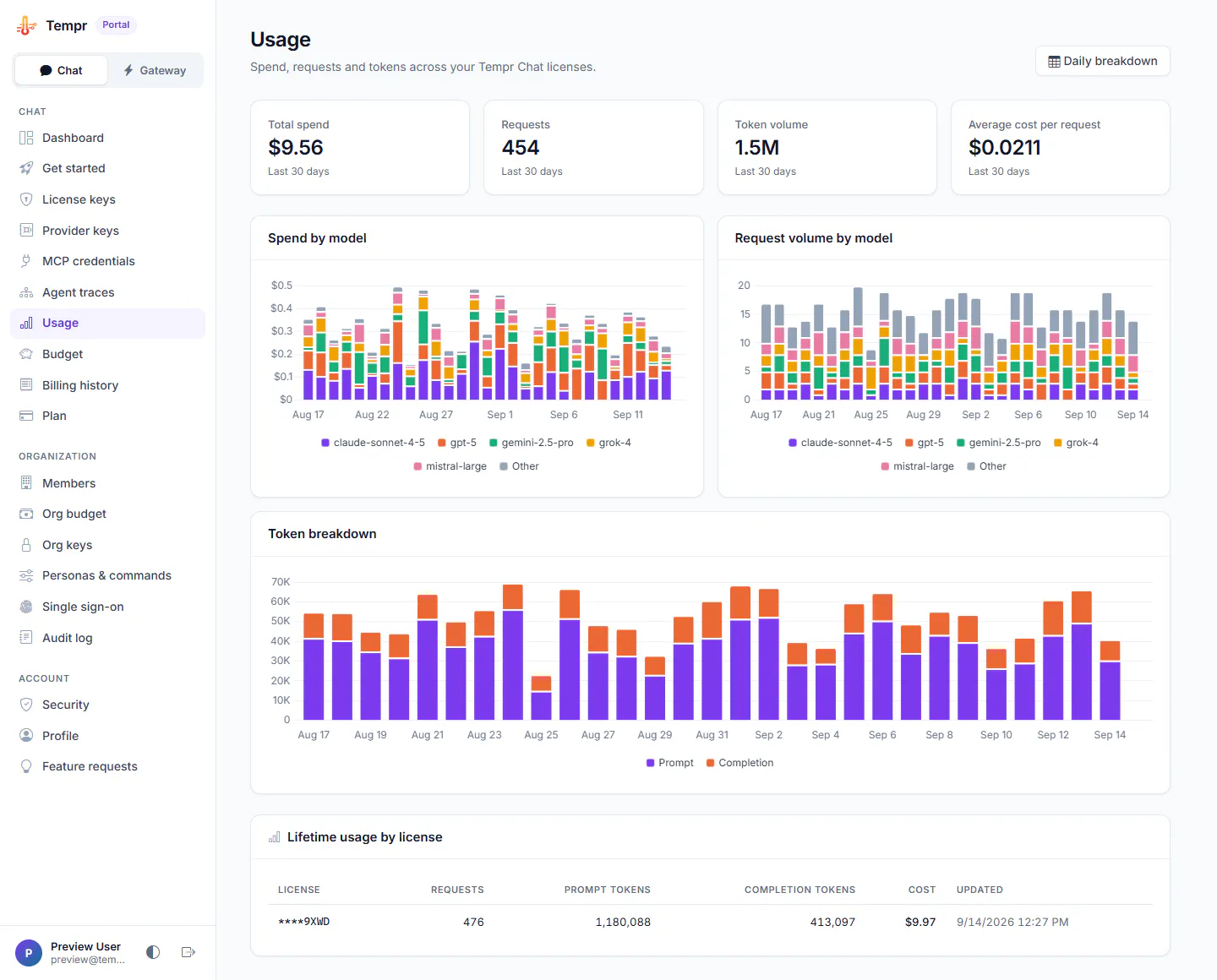Click the sign out icon
Viewport: 1217px width, 980px height.
(x=188, y=952)
